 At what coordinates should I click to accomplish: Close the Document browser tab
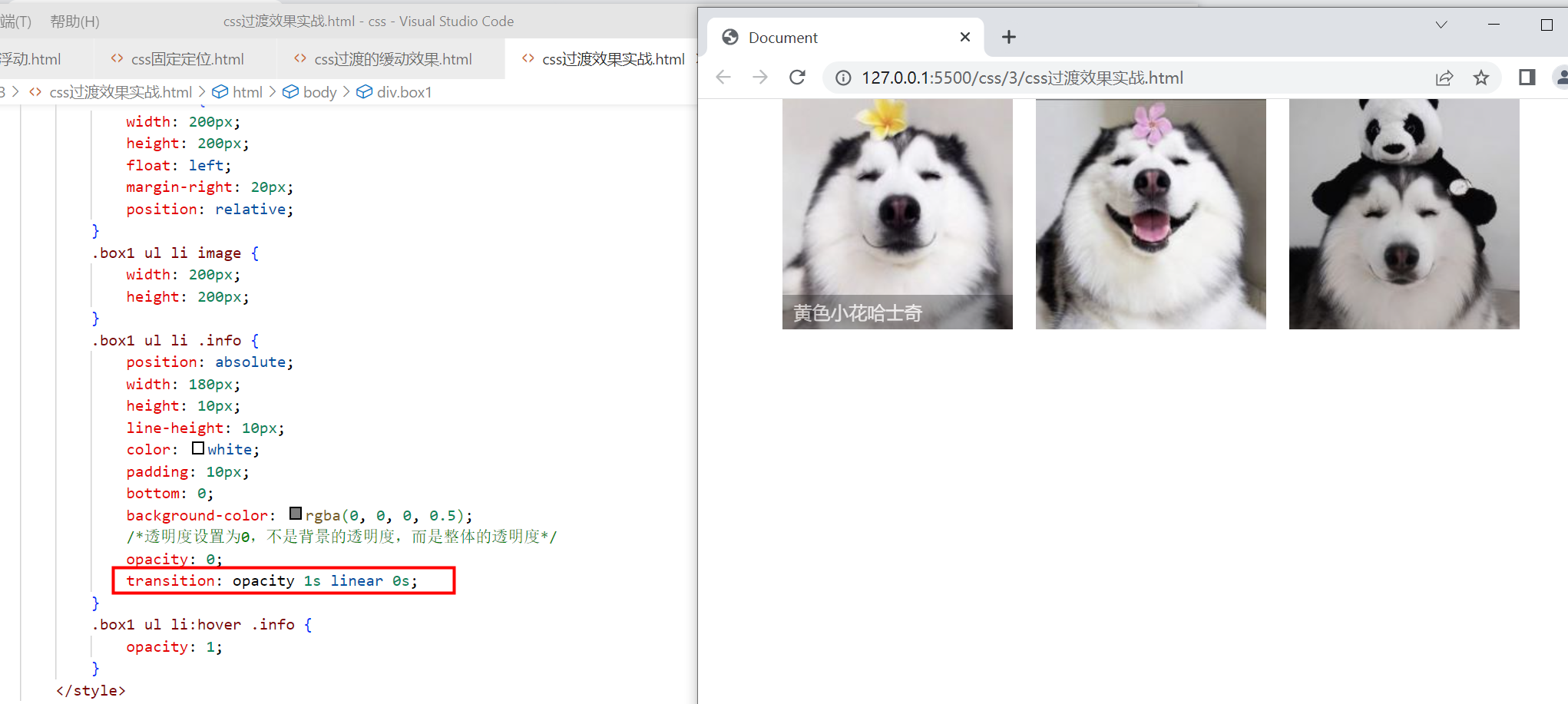pos(965,37)
